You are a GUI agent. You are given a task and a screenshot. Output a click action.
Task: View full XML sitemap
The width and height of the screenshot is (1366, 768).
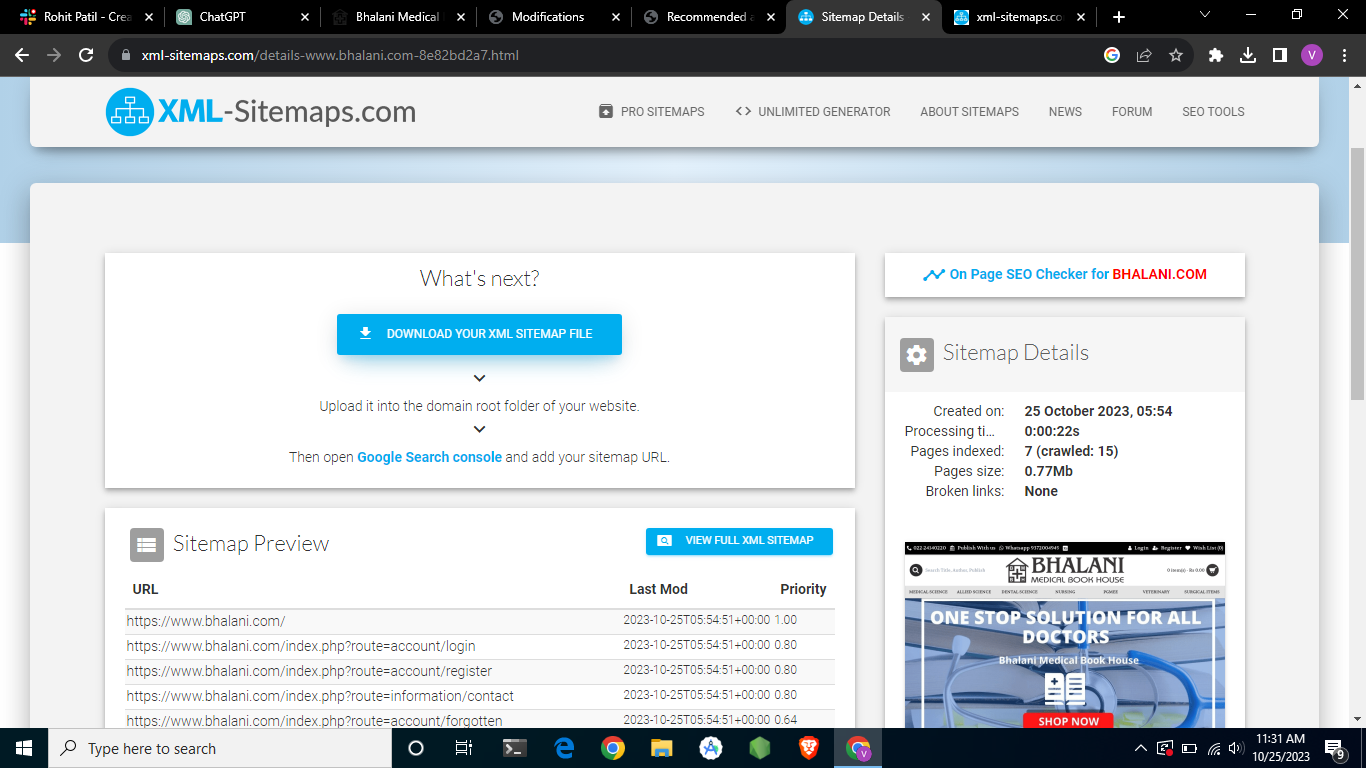tap(739, 541)
